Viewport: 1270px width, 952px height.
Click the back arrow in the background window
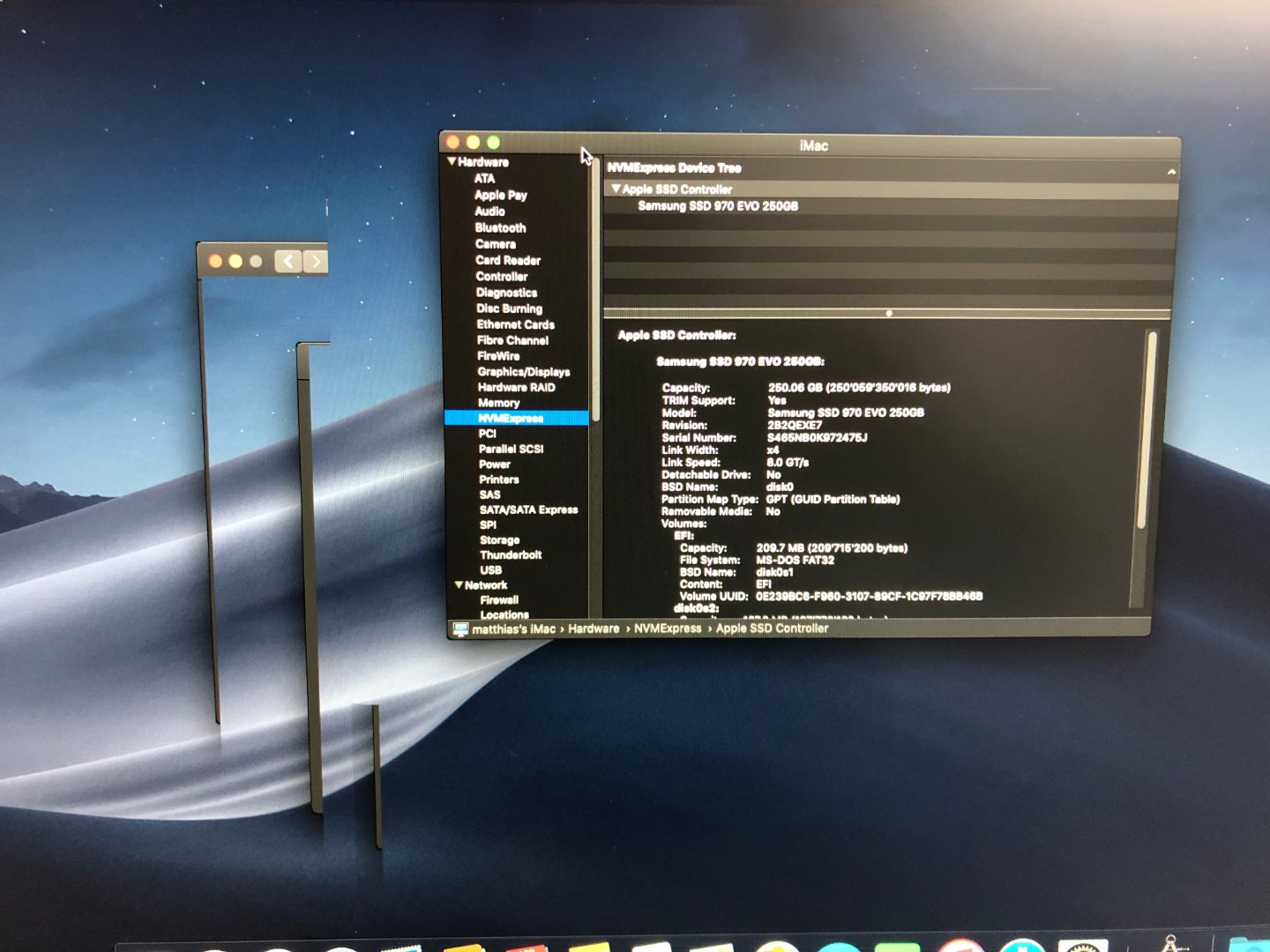point(288,261)
